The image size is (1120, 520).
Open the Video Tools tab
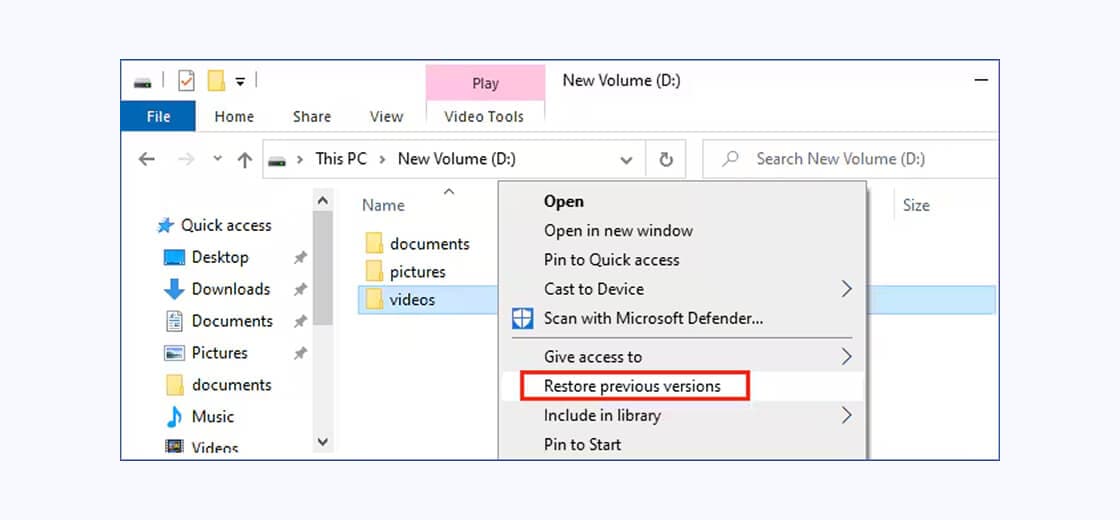coord(484,116)
